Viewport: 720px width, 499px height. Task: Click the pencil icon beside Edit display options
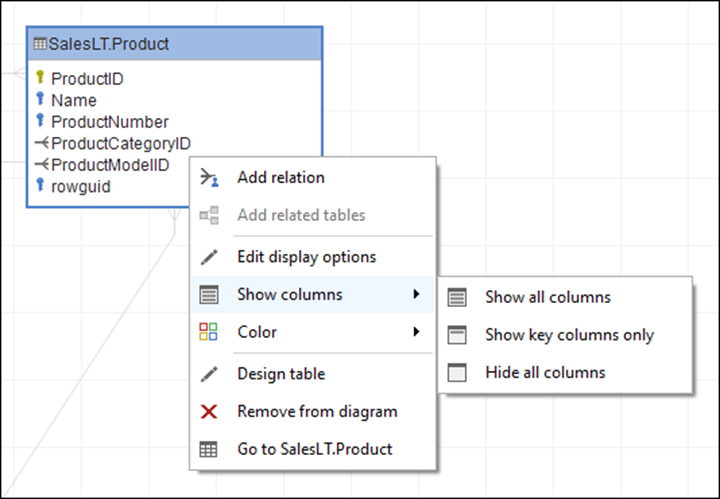pos(209,257)
